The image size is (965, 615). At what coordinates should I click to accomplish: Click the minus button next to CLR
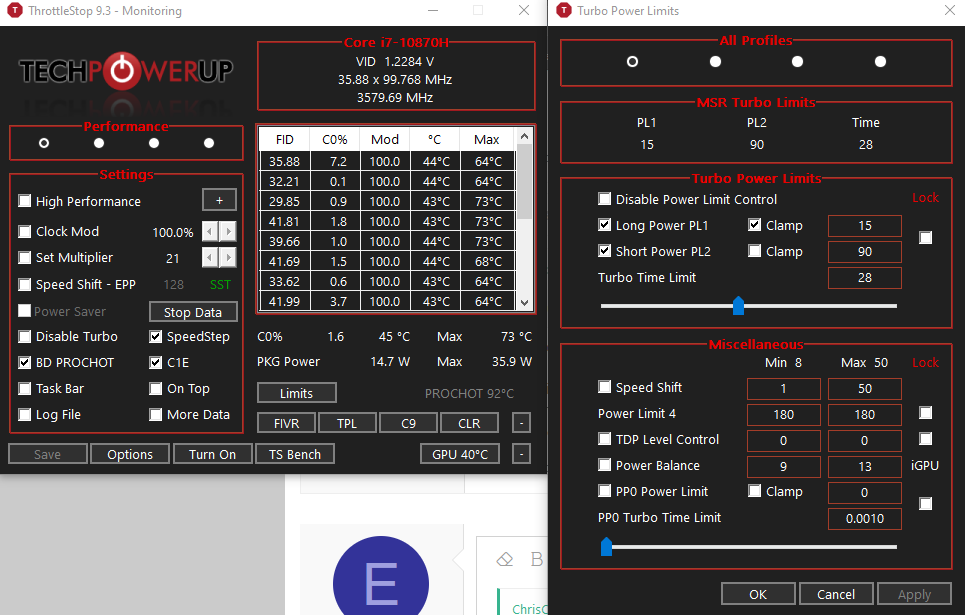521,423
